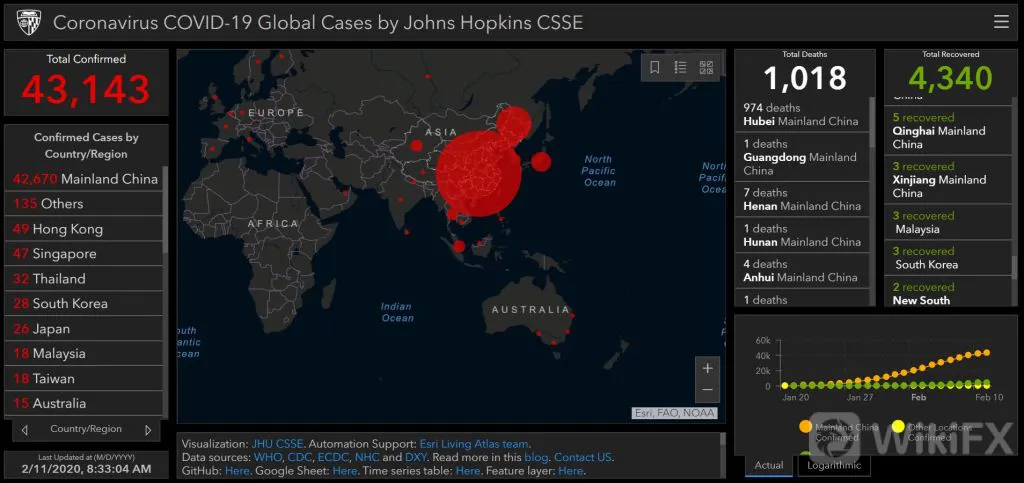Select Guangdong 1 deaths entry
The width and height of the screenshot is (1024, 483).
[x=803, y=157]
